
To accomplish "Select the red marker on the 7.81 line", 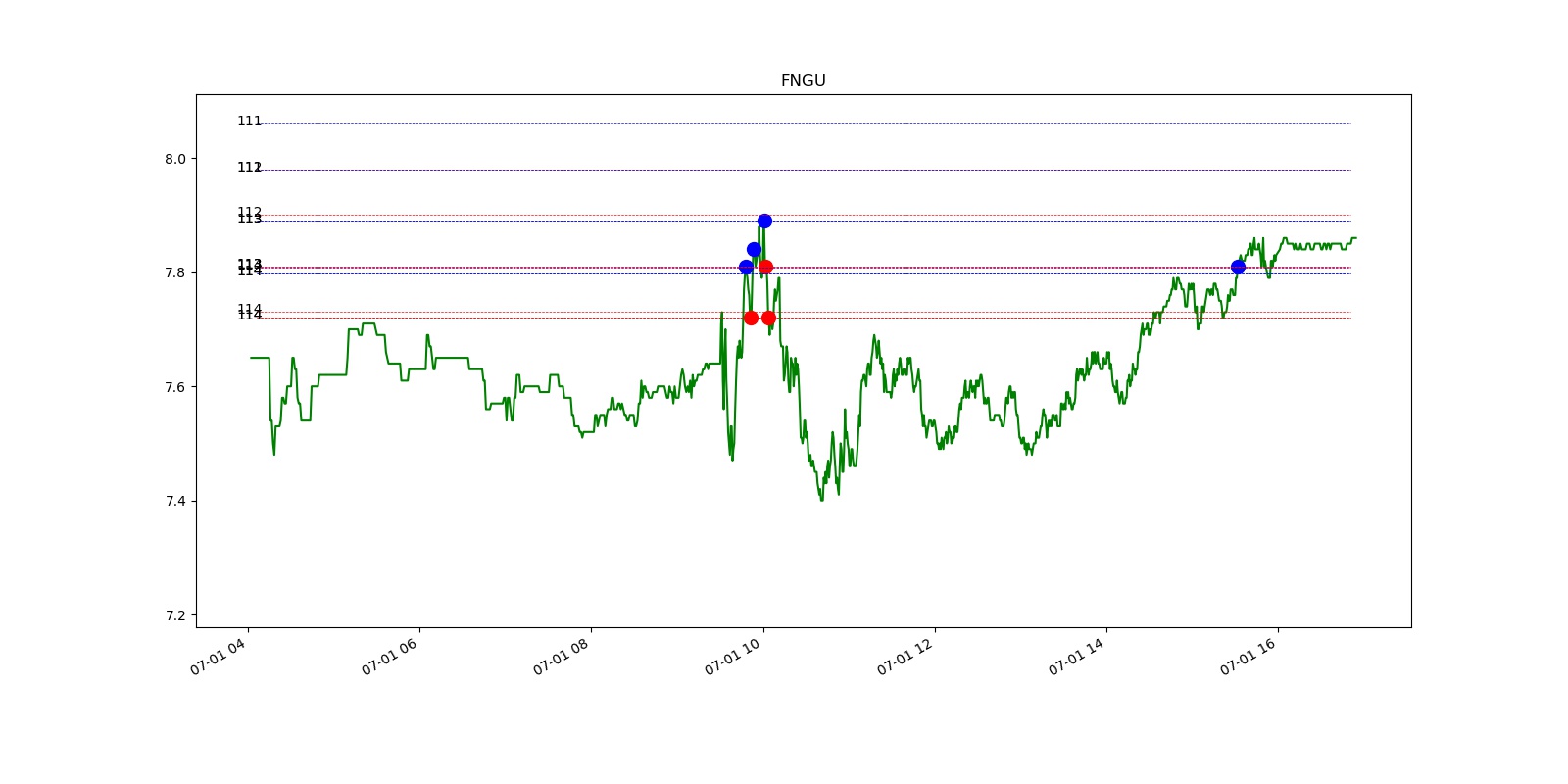I will coord(765,267).
